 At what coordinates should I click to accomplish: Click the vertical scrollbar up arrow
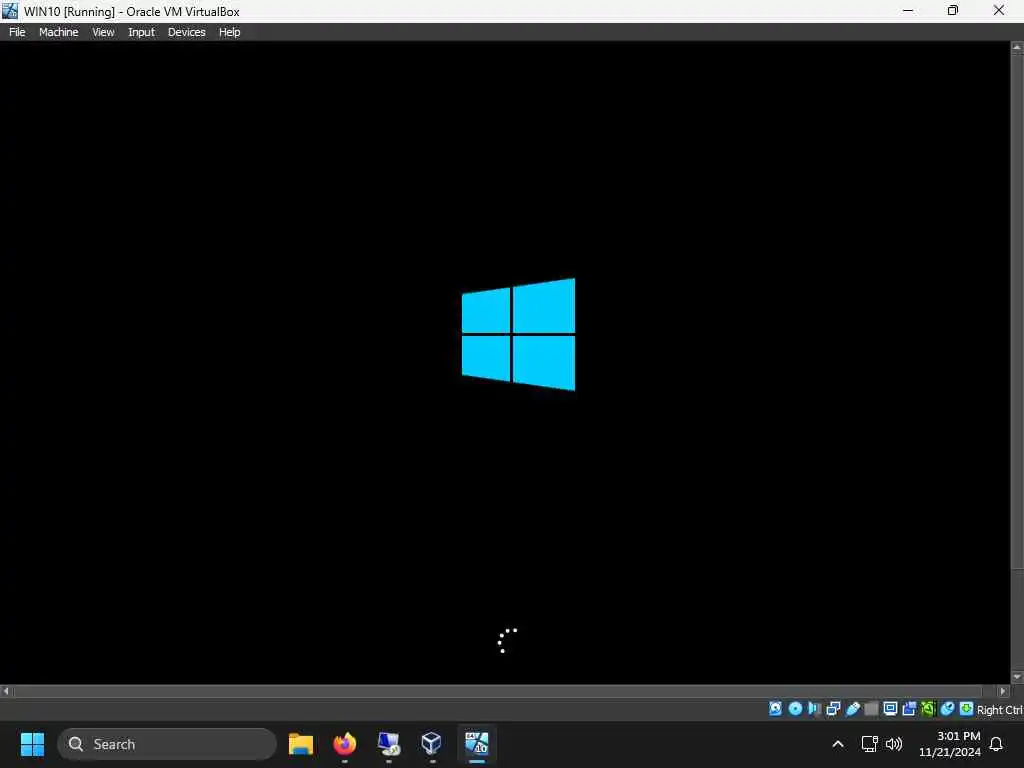point(1017,47)
